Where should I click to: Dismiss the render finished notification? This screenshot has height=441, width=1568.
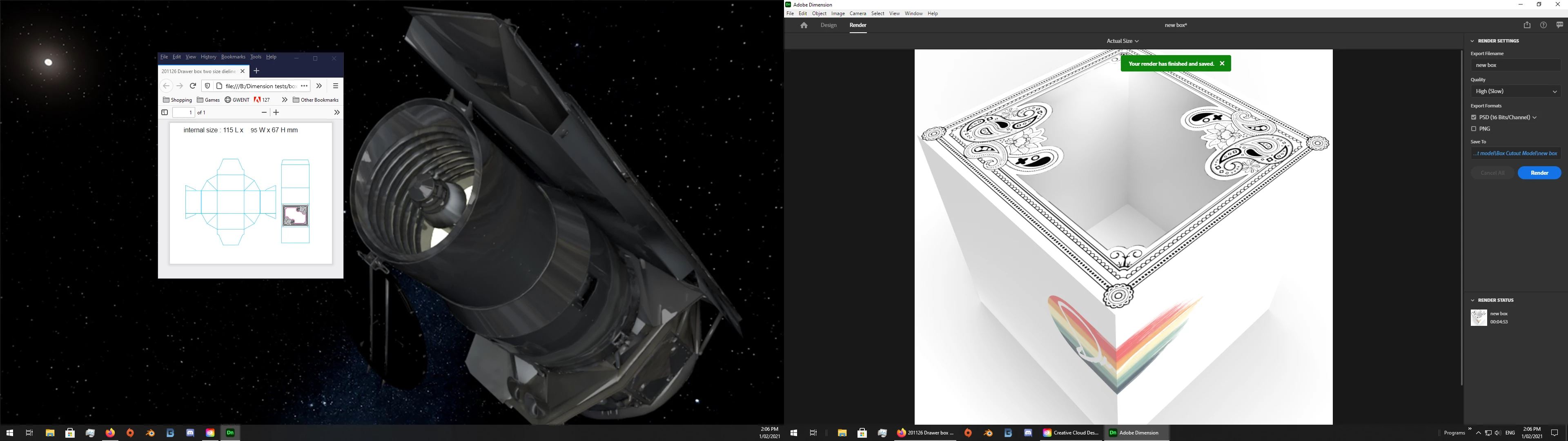click(1222, 63)
